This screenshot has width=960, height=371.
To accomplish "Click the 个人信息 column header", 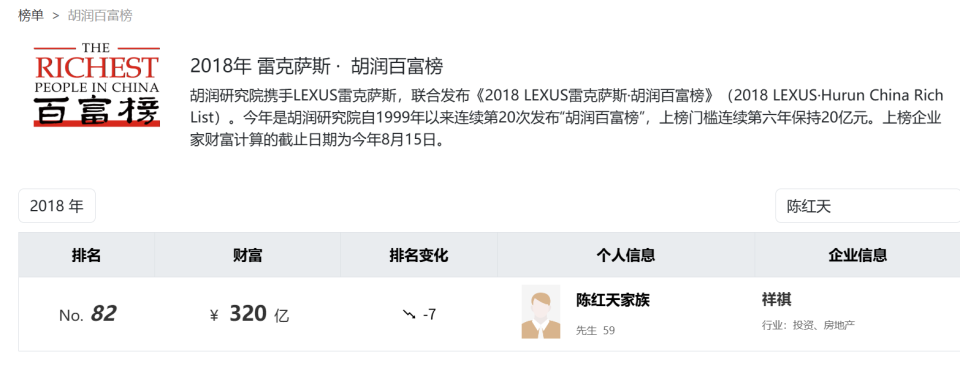I will point(626,255).
